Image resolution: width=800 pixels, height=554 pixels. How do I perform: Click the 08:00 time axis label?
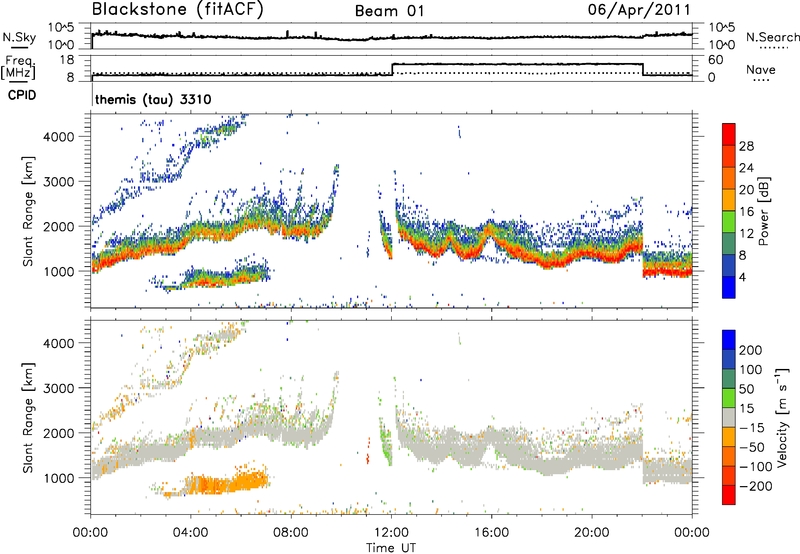click(291, 533)
